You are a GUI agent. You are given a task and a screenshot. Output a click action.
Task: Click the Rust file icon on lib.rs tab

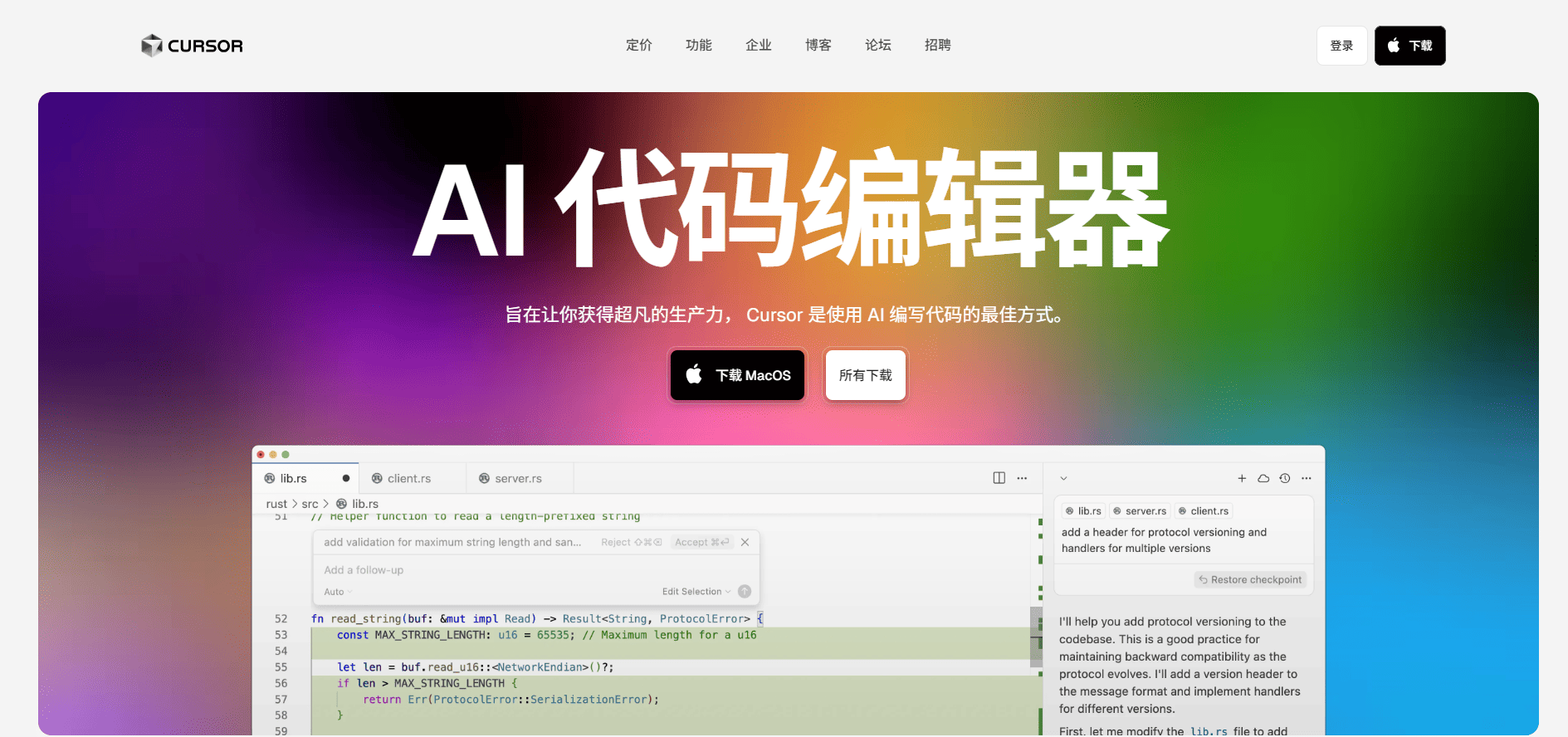coord(270,478)
